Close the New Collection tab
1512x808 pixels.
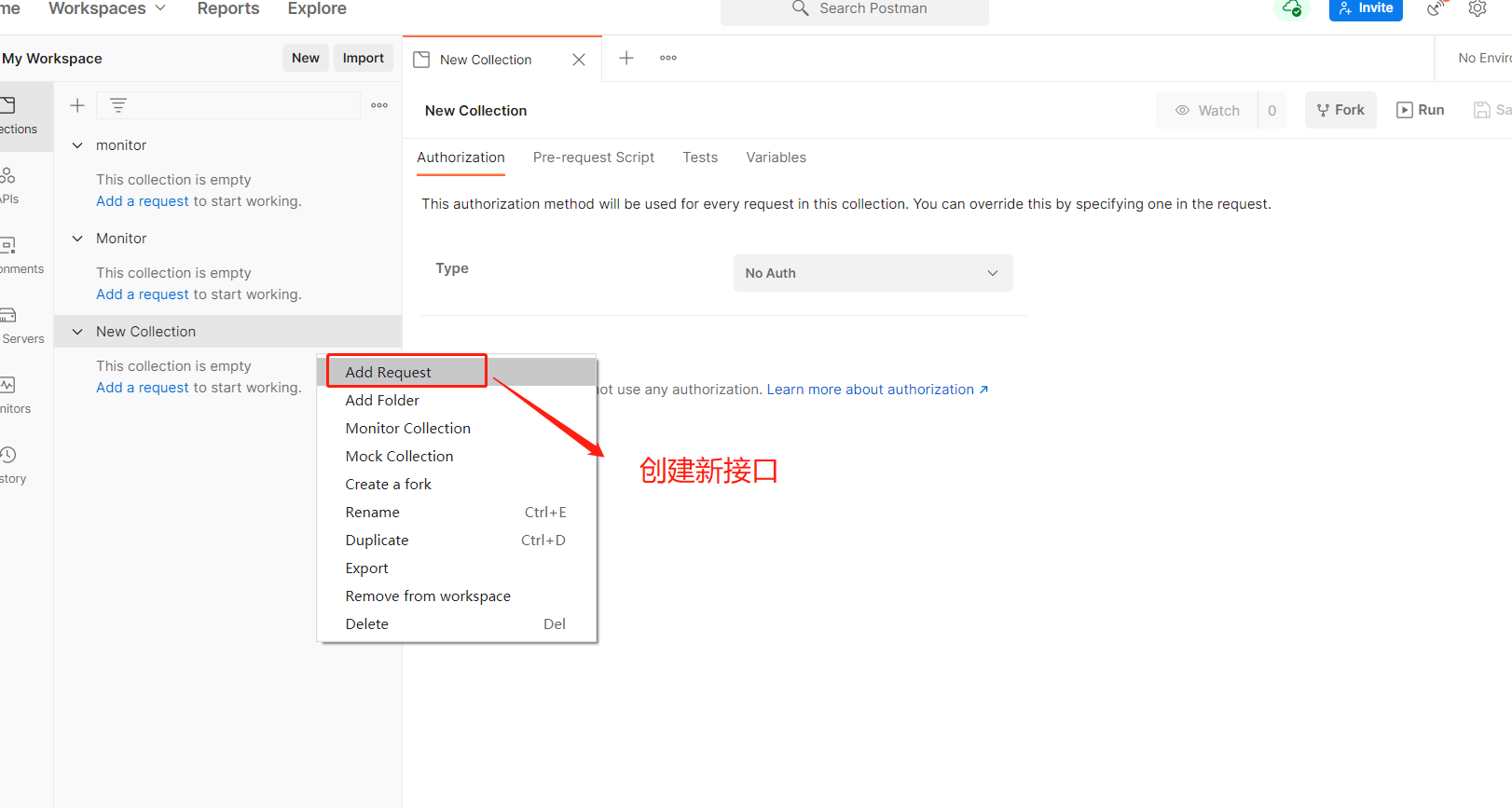[579, 60]
